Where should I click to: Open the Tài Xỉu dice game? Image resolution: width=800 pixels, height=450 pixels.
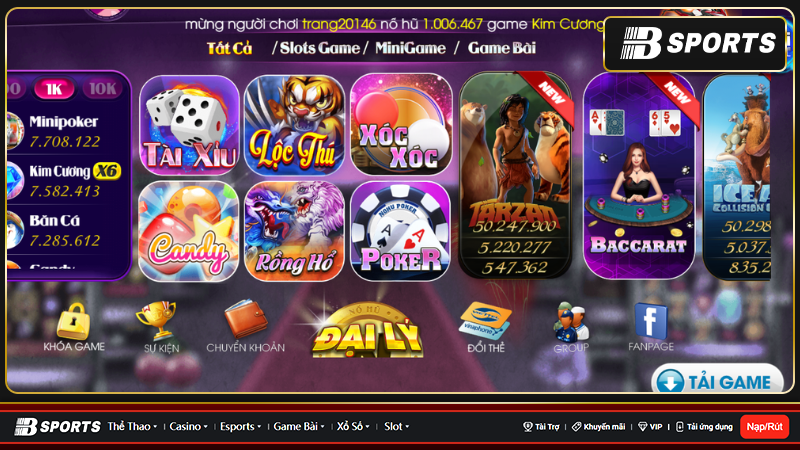(189, 125)
